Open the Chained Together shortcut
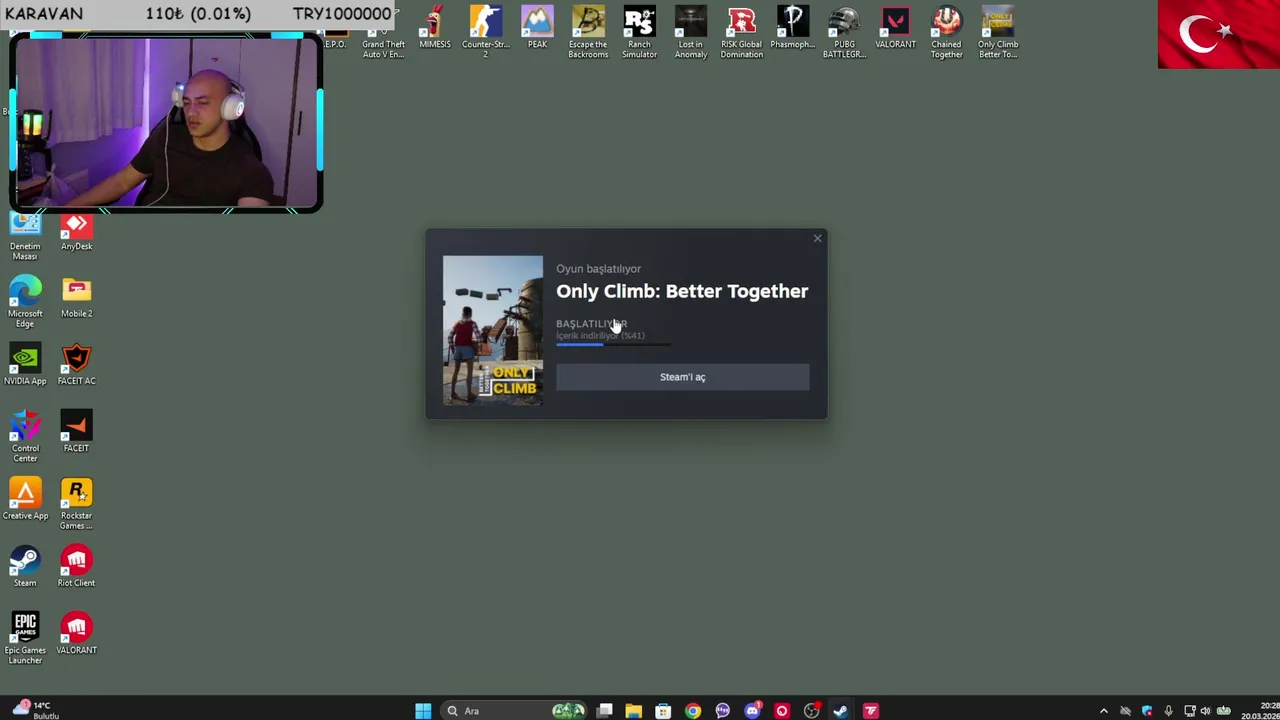The image size is (1280, 720). tap(946, 31)
